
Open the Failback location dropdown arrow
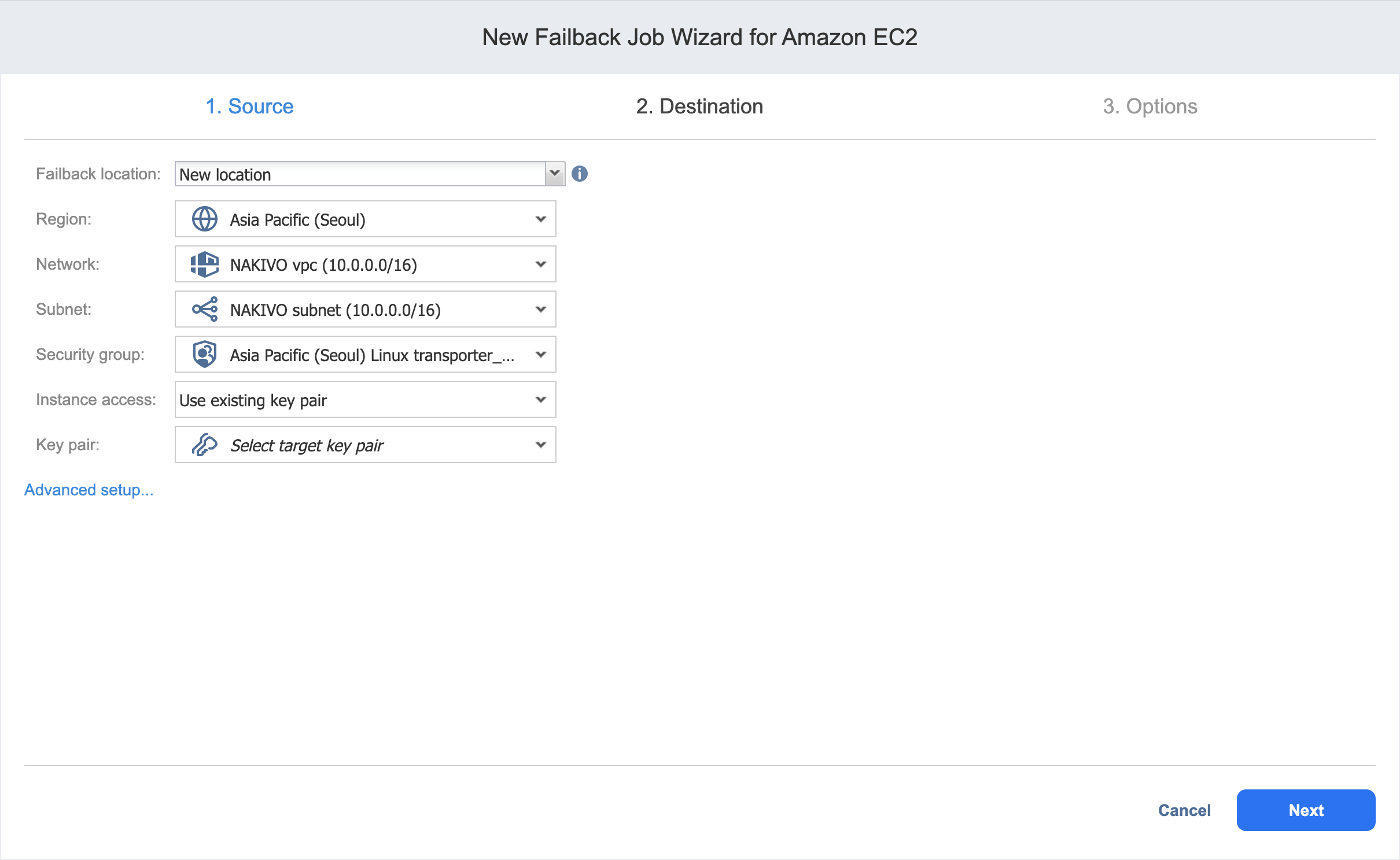point(554,174)
